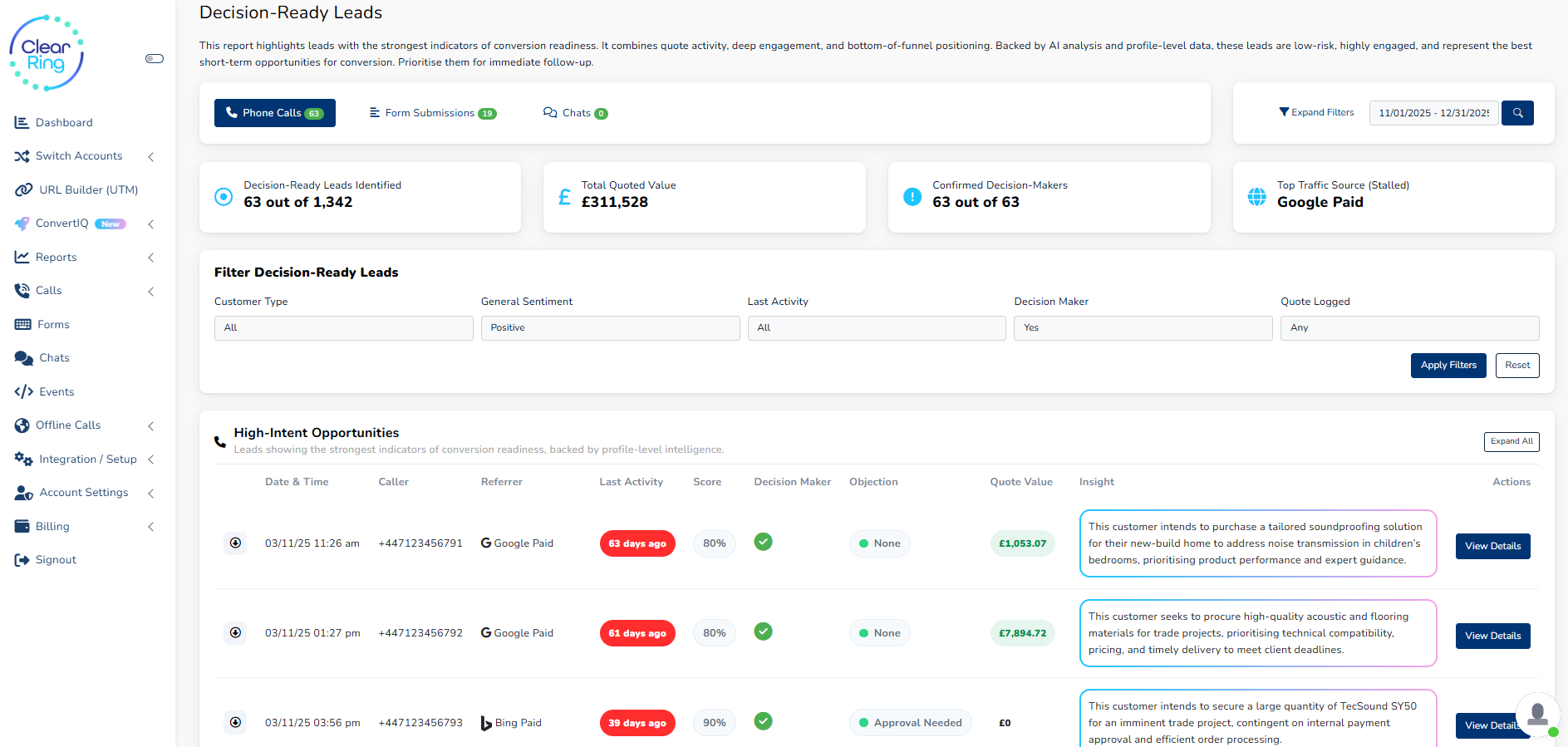The image size is (1568, 747).
Task: Click the Signout icon
Action: (x=22, y=560)
